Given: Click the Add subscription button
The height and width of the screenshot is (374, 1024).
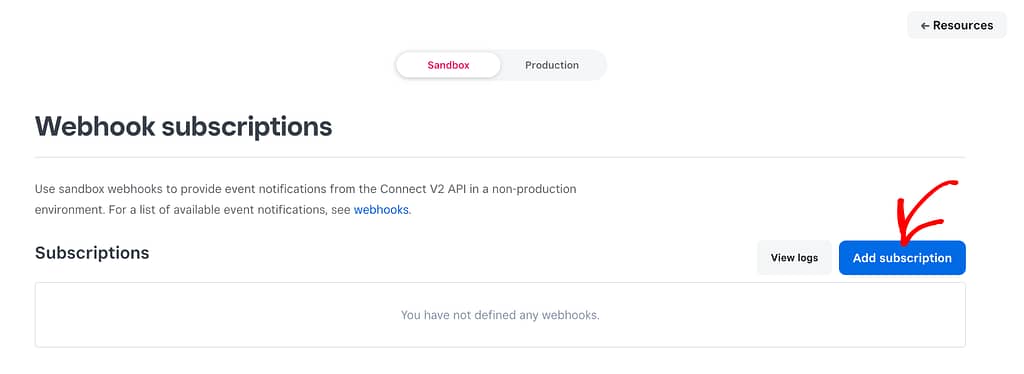Looking at the screenshot, I should click(x=902, y=258).
